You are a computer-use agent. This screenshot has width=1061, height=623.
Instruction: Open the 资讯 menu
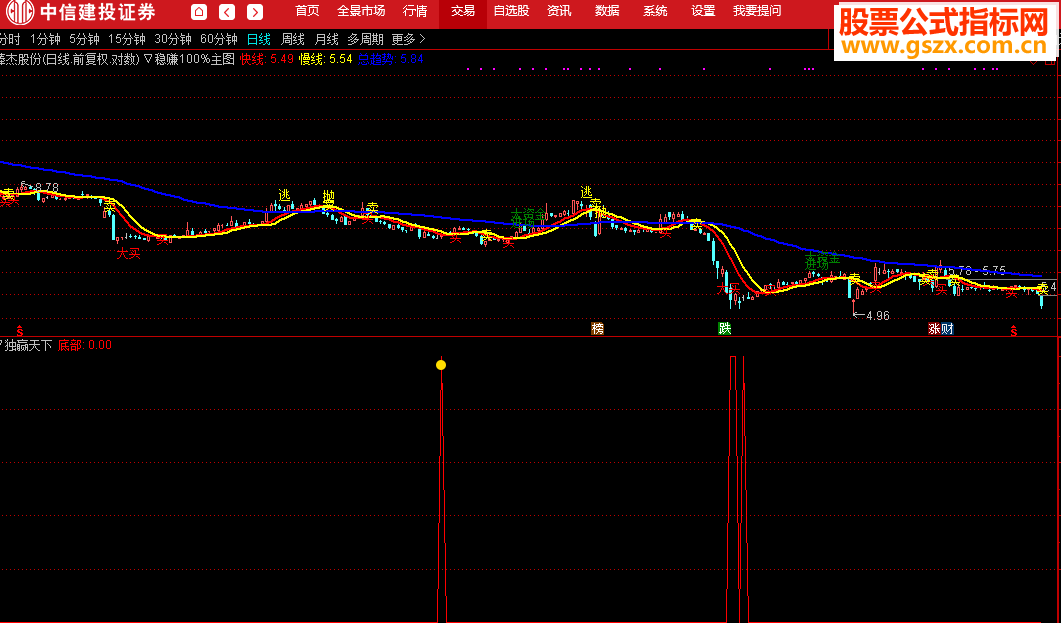click(x=559, y=11)
